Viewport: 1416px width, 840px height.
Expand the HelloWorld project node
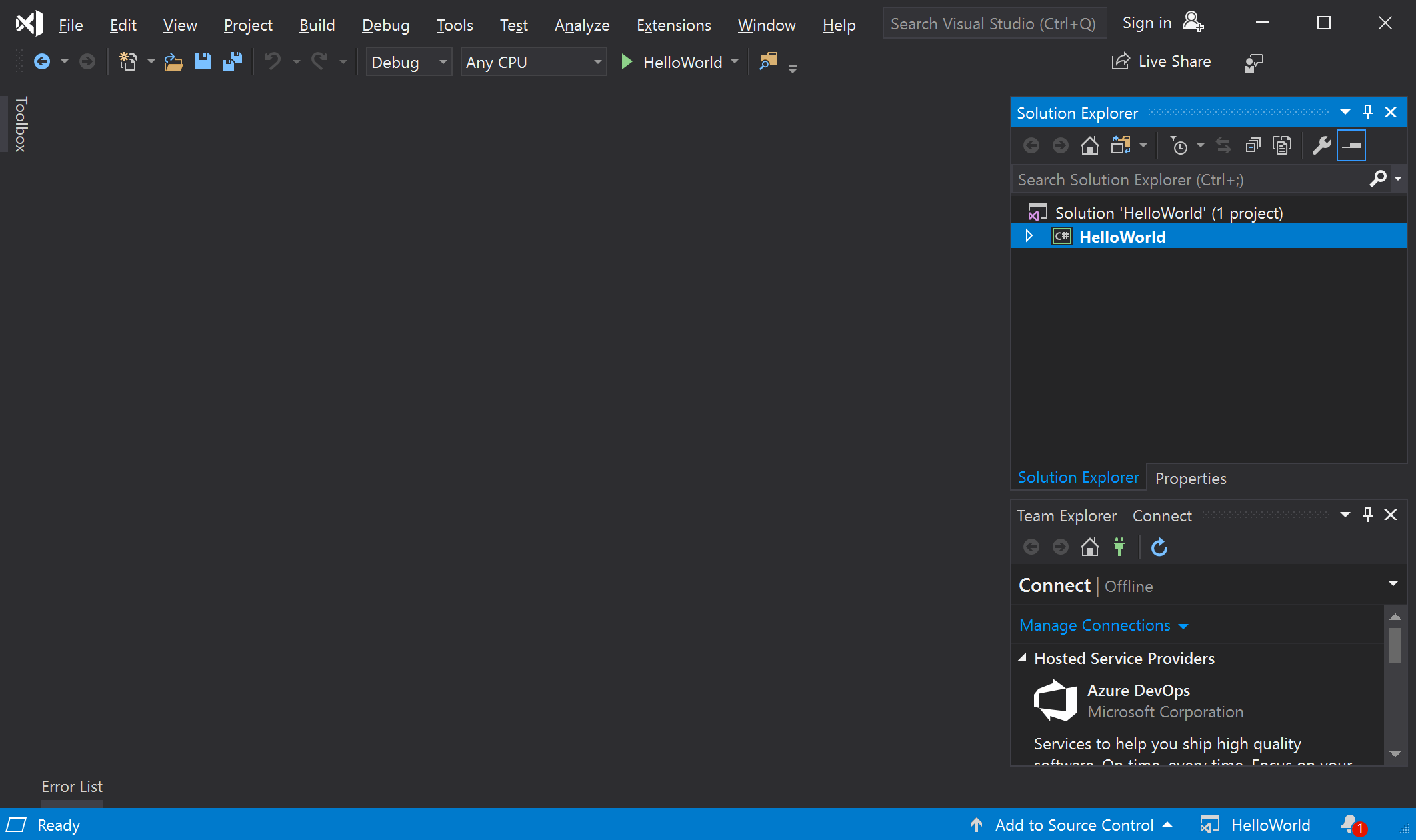[x=1030, y=236]
